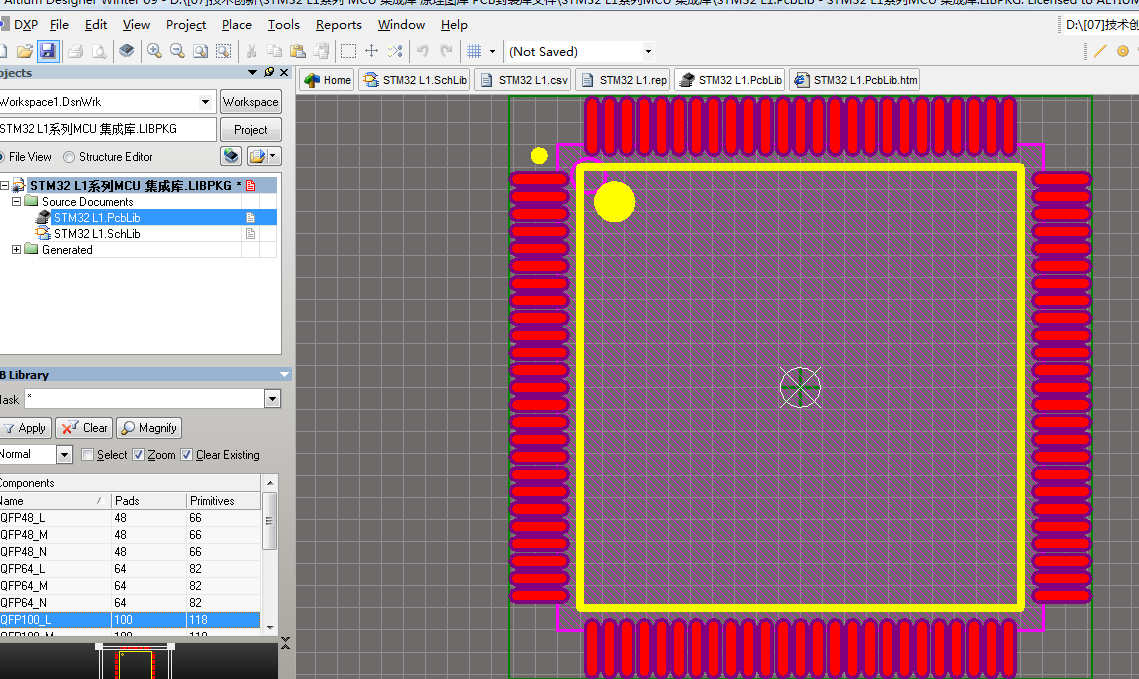Click the document status icon on STM32 L1.SchLib row

click(251, 234)
